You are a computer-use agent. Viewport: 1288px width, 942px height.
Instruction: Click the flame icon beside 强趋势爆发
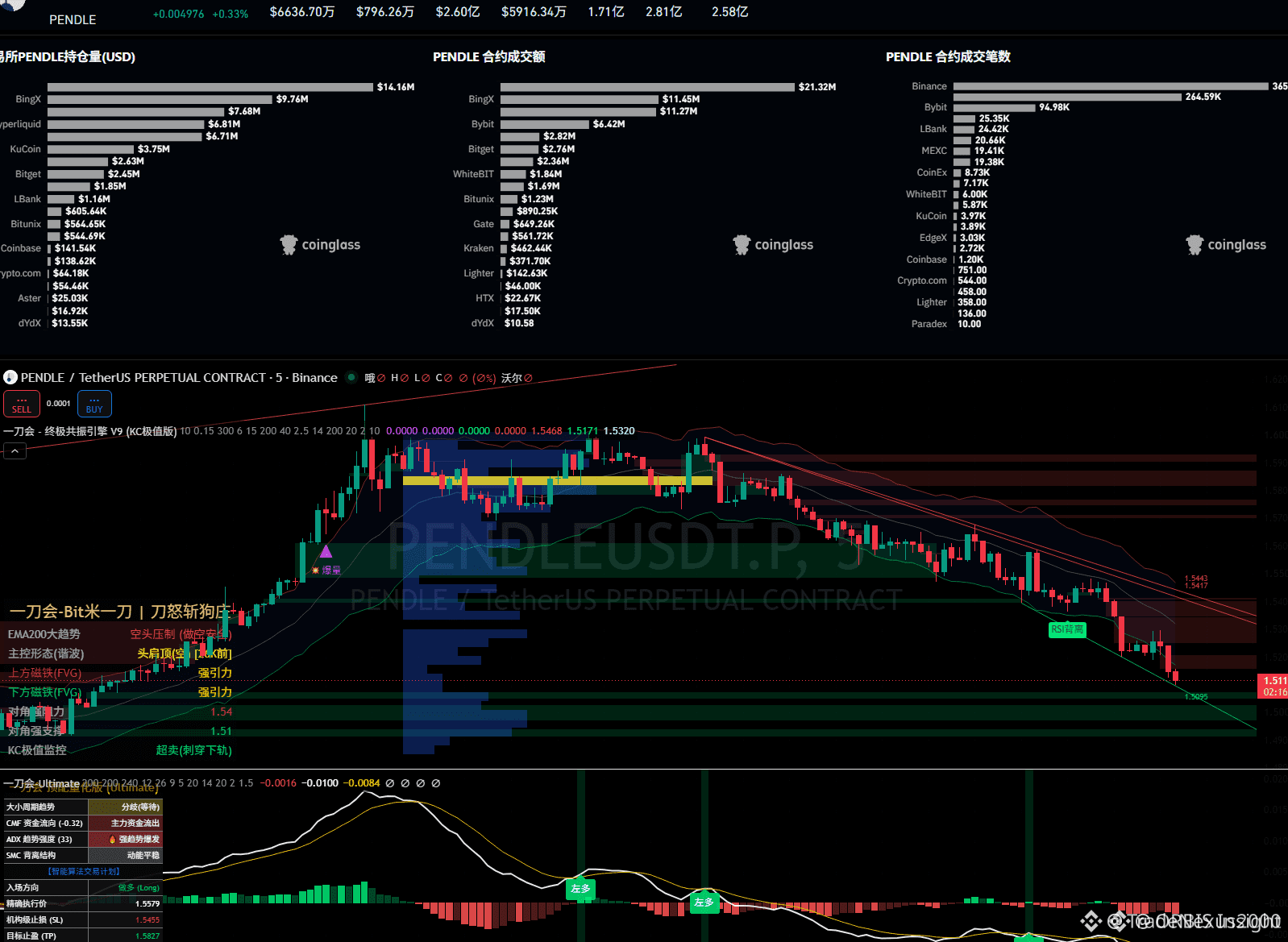(x=112, y=839)
